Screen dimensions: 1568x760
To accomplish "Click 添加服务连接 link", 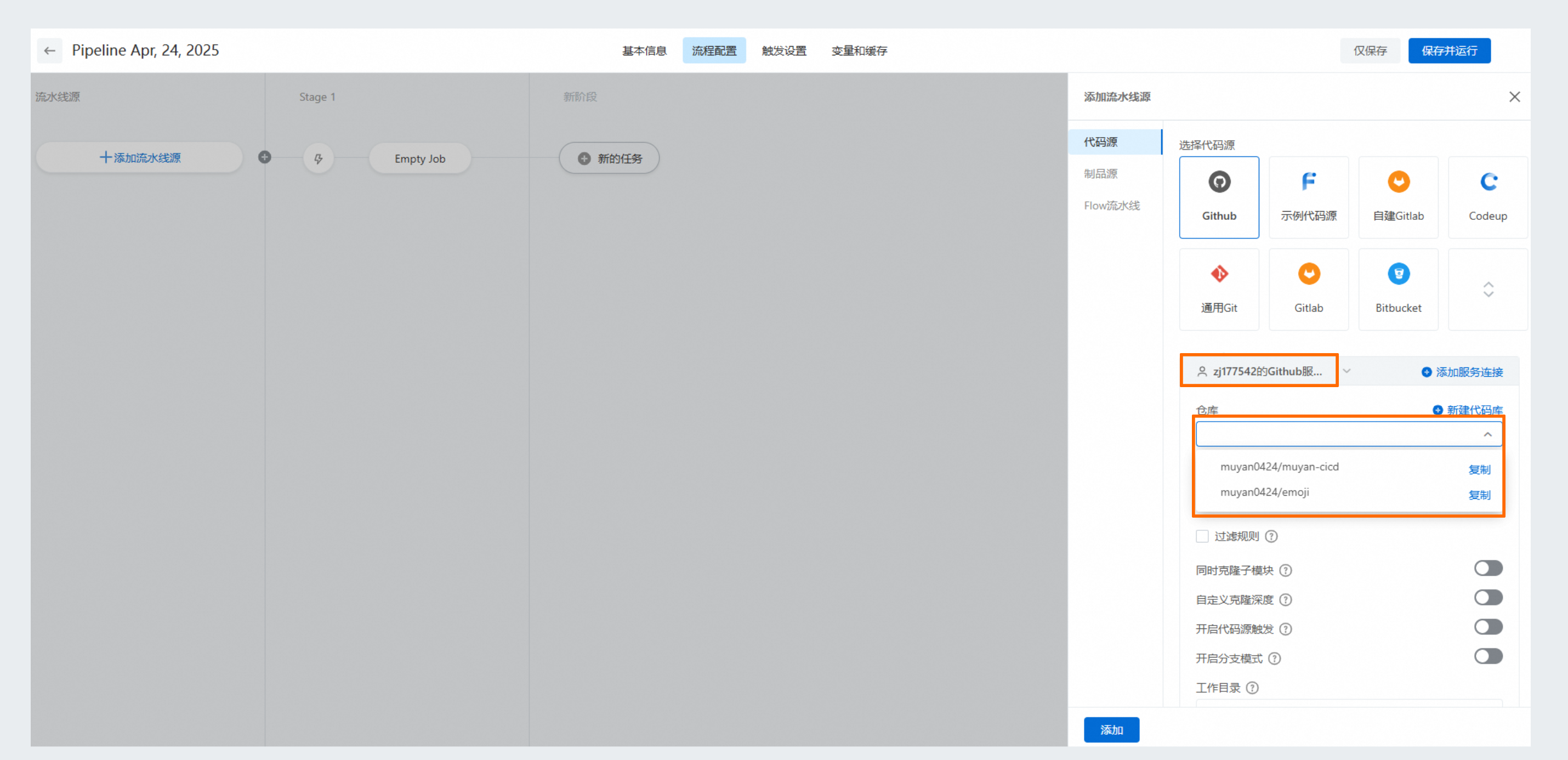I will point(1462,371).
